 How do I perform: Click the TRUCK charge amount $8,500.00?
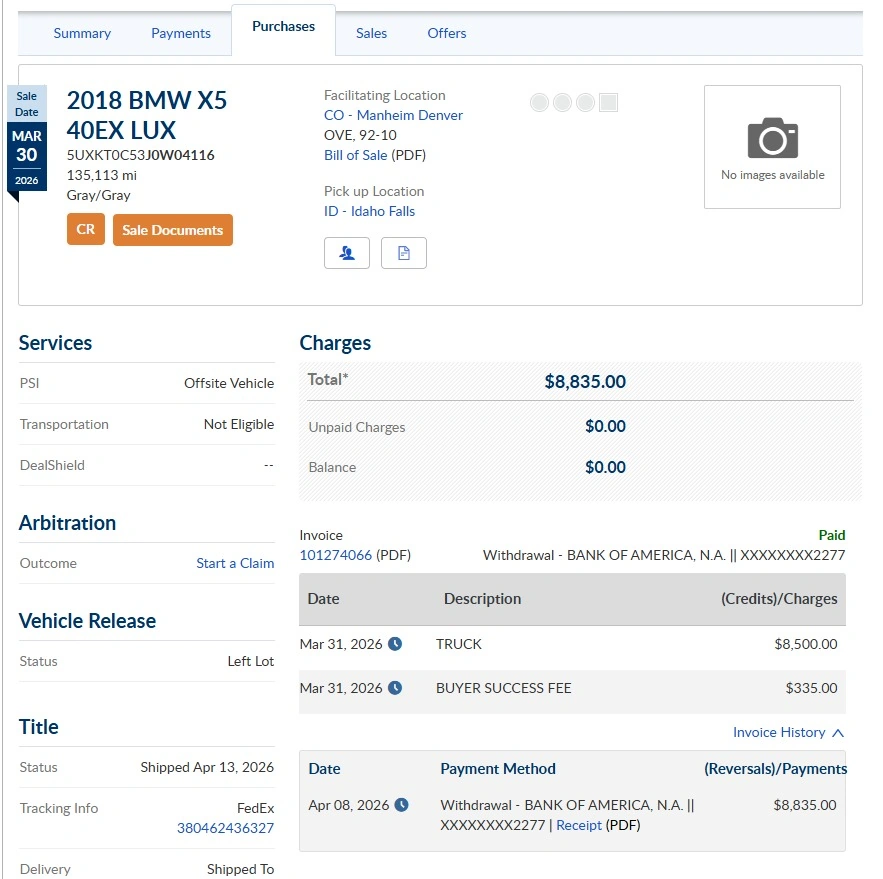click(x=806, y=644)
